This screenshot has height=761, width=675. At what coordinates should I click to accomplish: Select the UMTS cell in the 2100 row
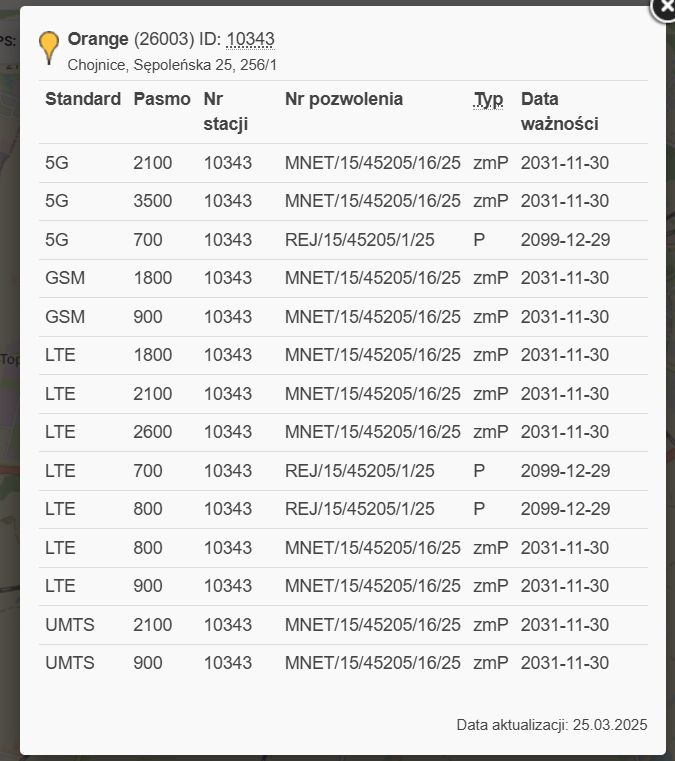tap(71, 625)
